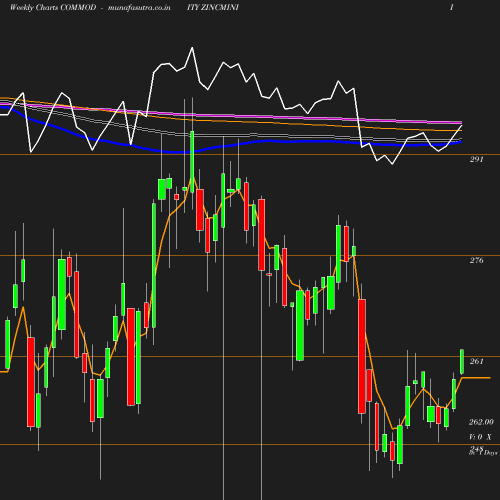Image resolution: width=500 pixels, height=500 pixels.
Task: Click the 276 price level label
Action: click(x=477, y=260)
